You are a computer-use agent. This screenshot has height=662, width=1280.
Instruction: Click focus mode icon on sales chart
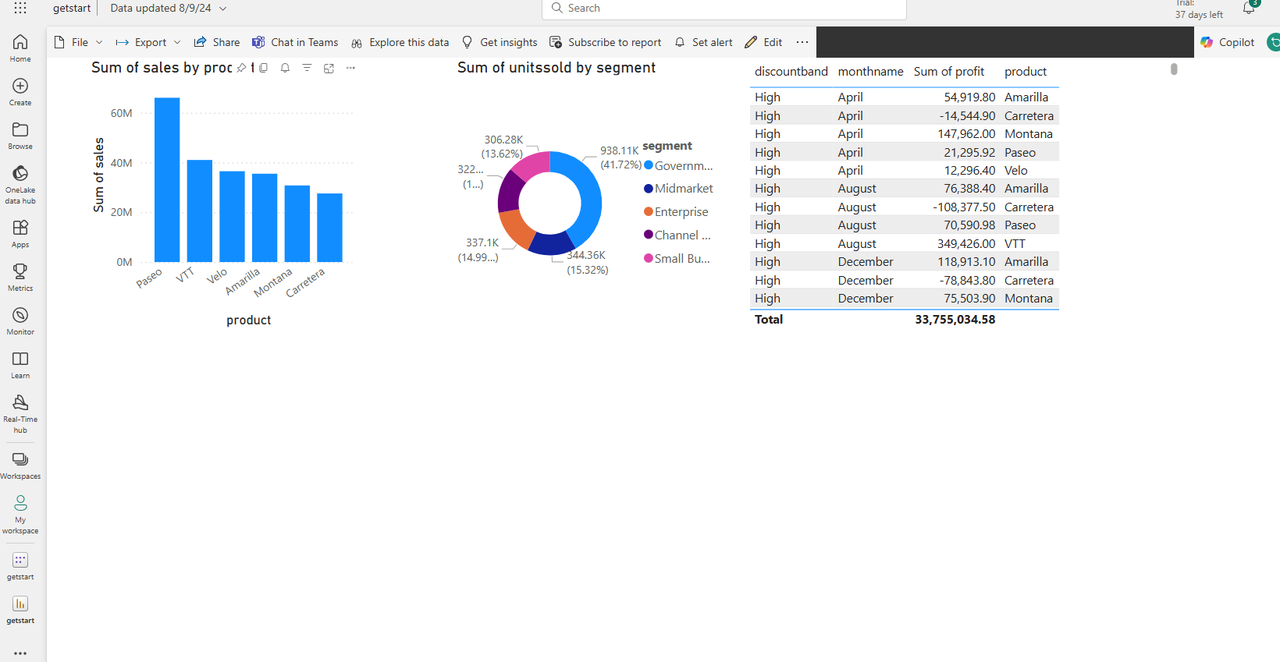point(329,68)
